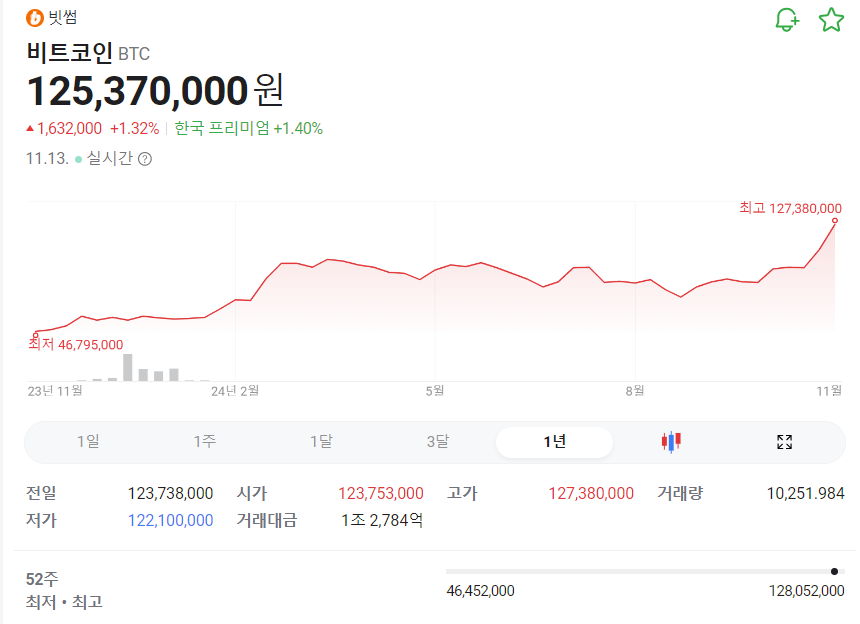Select the 1주 period option

(206, 441)
